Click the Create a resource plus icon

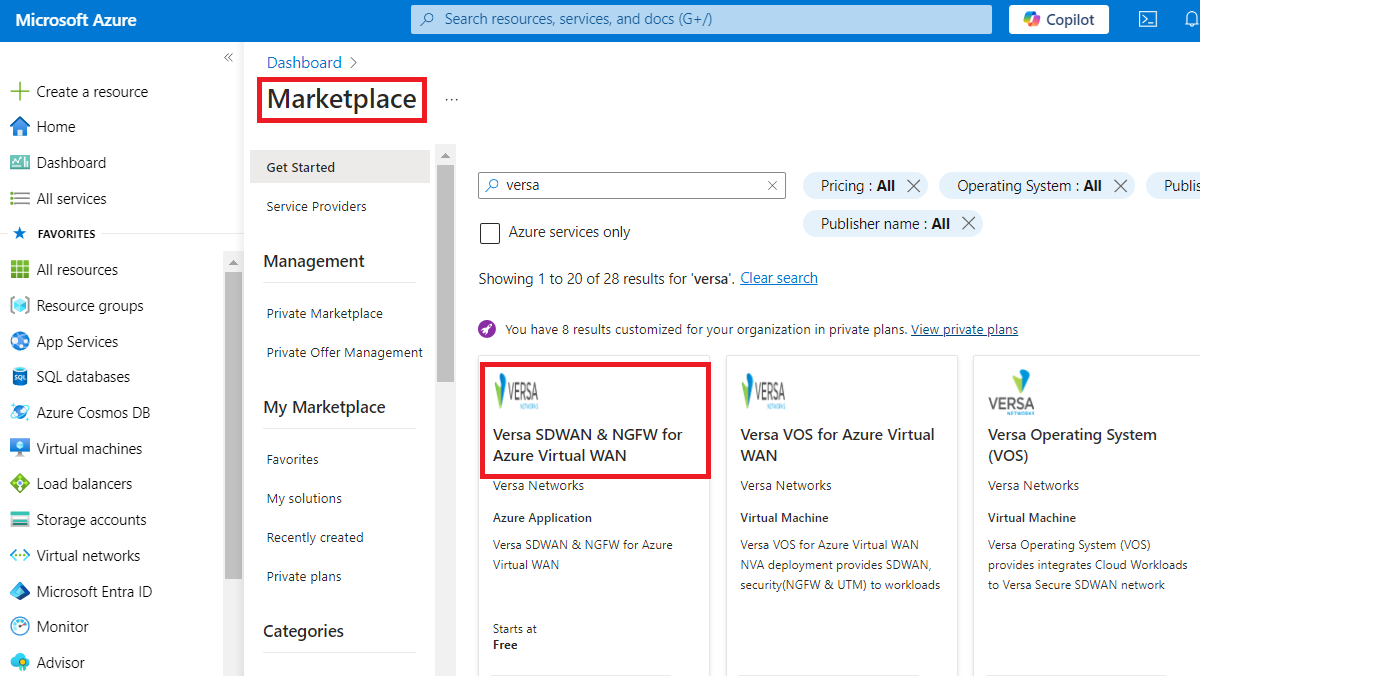click(19, 91)
